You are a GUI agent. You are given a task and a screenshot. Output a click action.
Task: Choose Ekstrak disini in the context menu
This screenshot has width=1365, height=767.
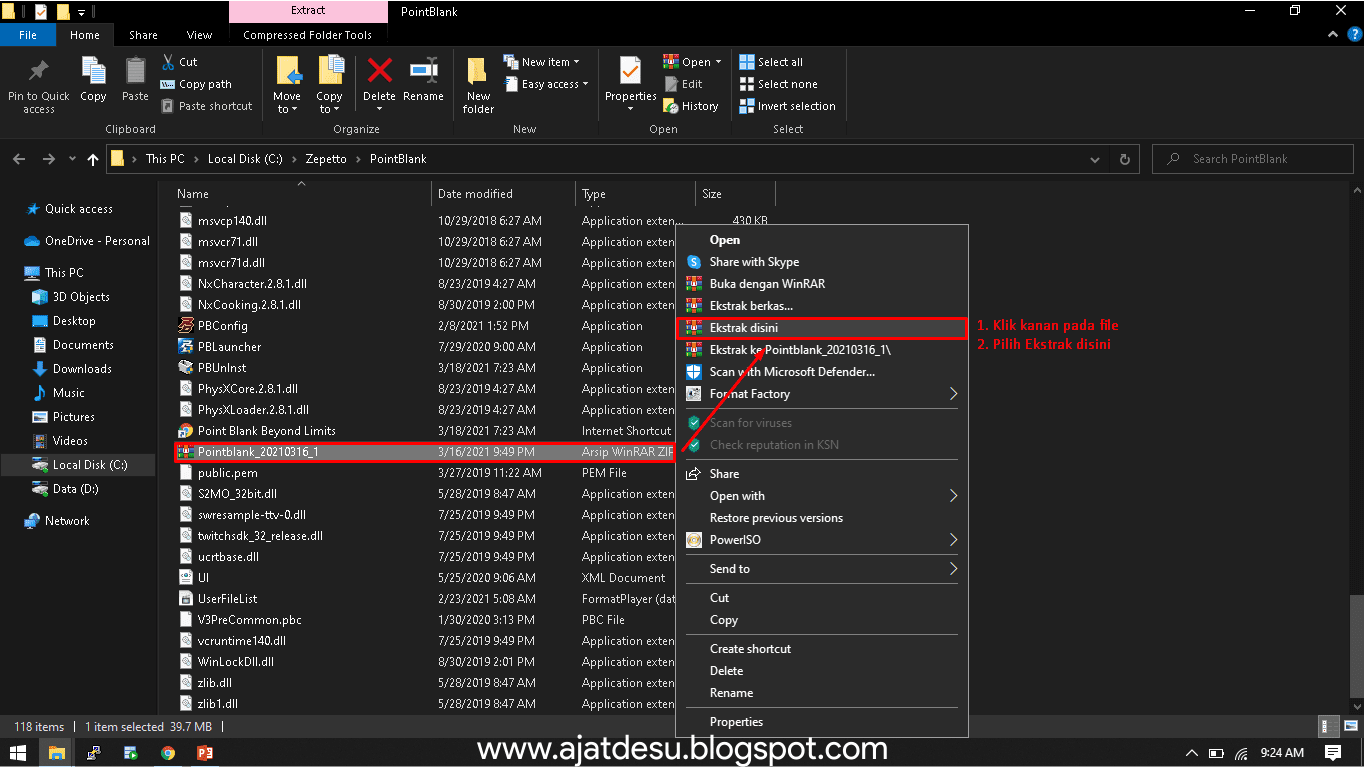822,328
